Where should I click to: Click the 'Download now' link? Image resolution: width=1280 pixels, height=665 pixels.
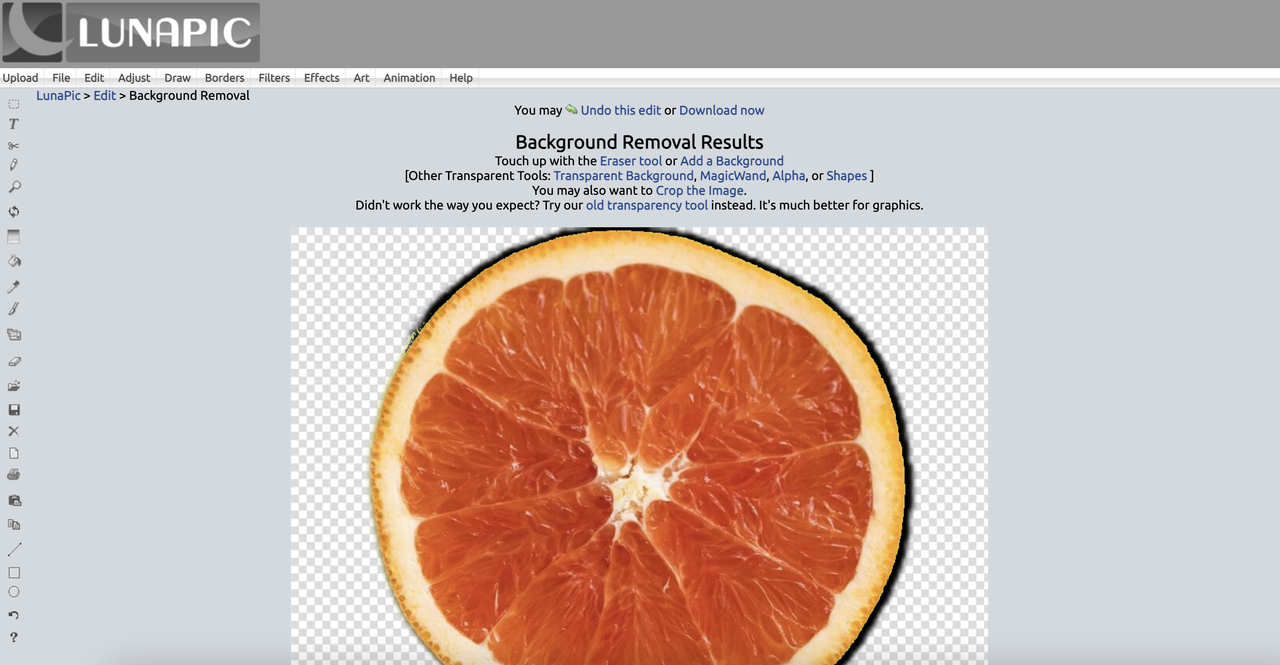(x=721, y=110)
